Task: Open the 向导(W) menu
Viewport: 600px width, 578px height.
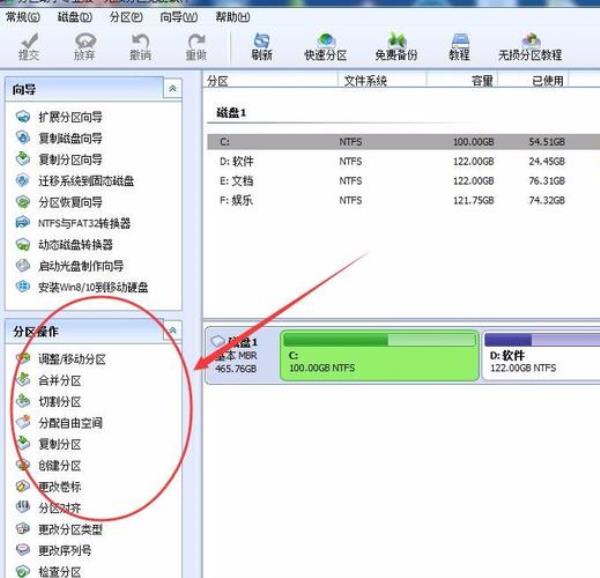Action: 179,17
